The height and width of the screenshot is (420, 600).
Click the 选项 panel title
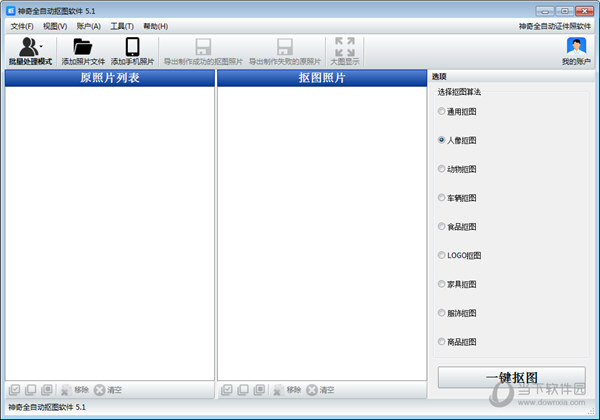439,76
